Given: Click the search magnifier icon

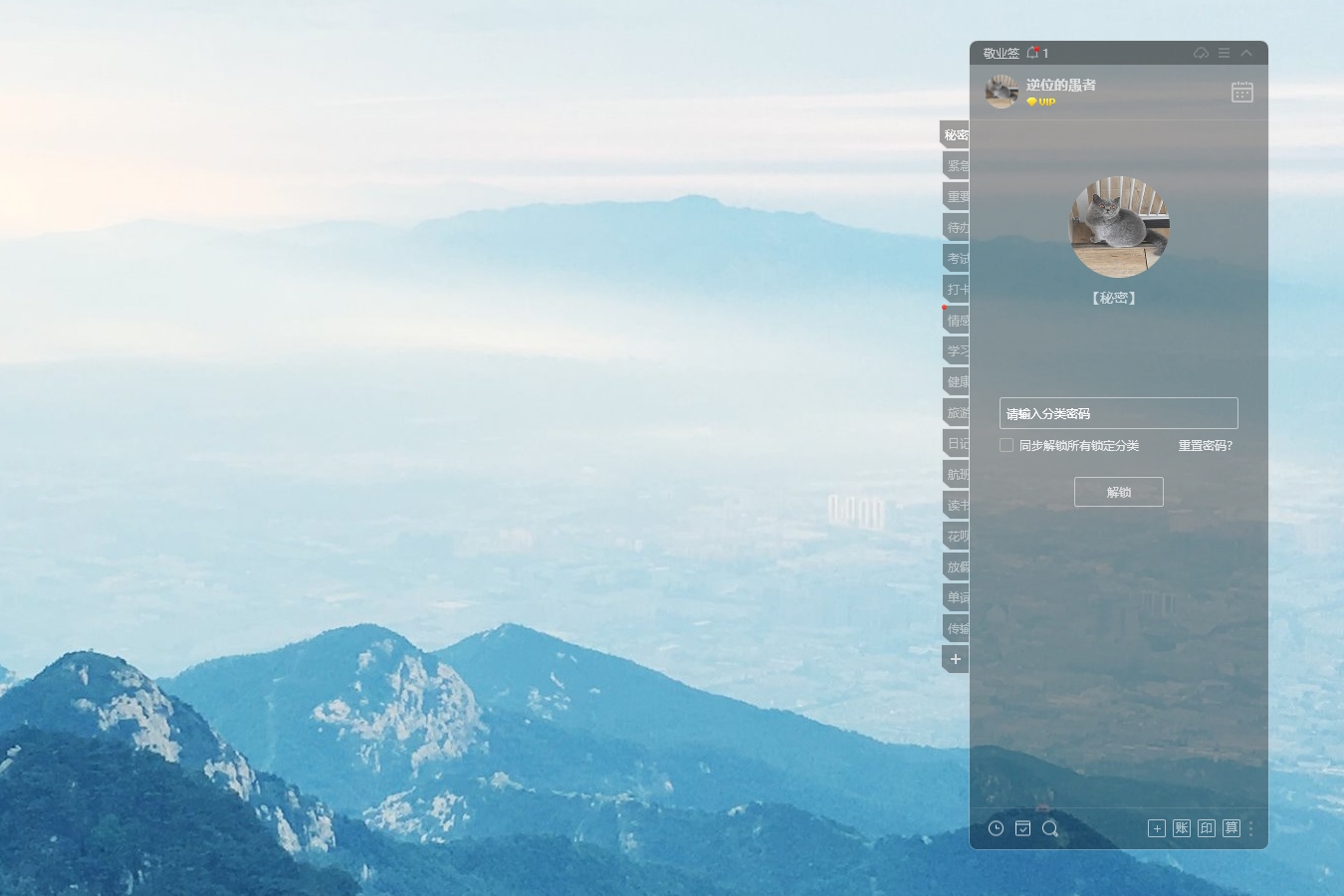Looking at the screenshot, I should click(1050, 828).
